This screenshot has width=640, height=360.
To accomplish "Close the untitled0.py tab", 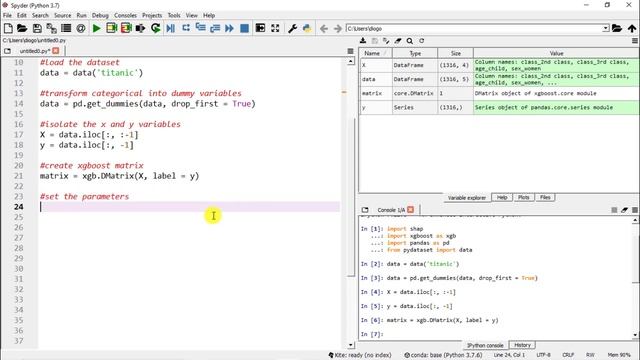I will click(x=56, y=51).
